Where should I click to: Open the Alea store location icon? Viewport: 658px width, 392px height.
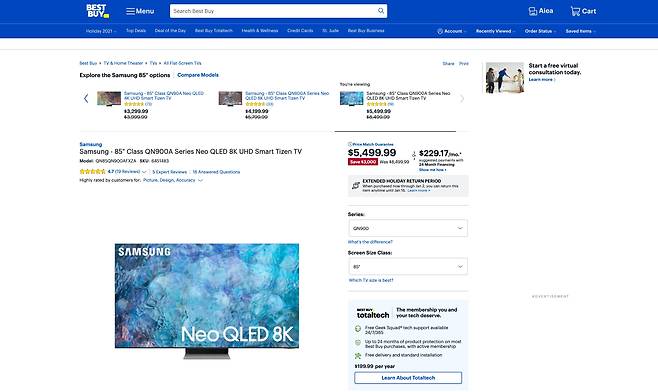click(533, 11)
